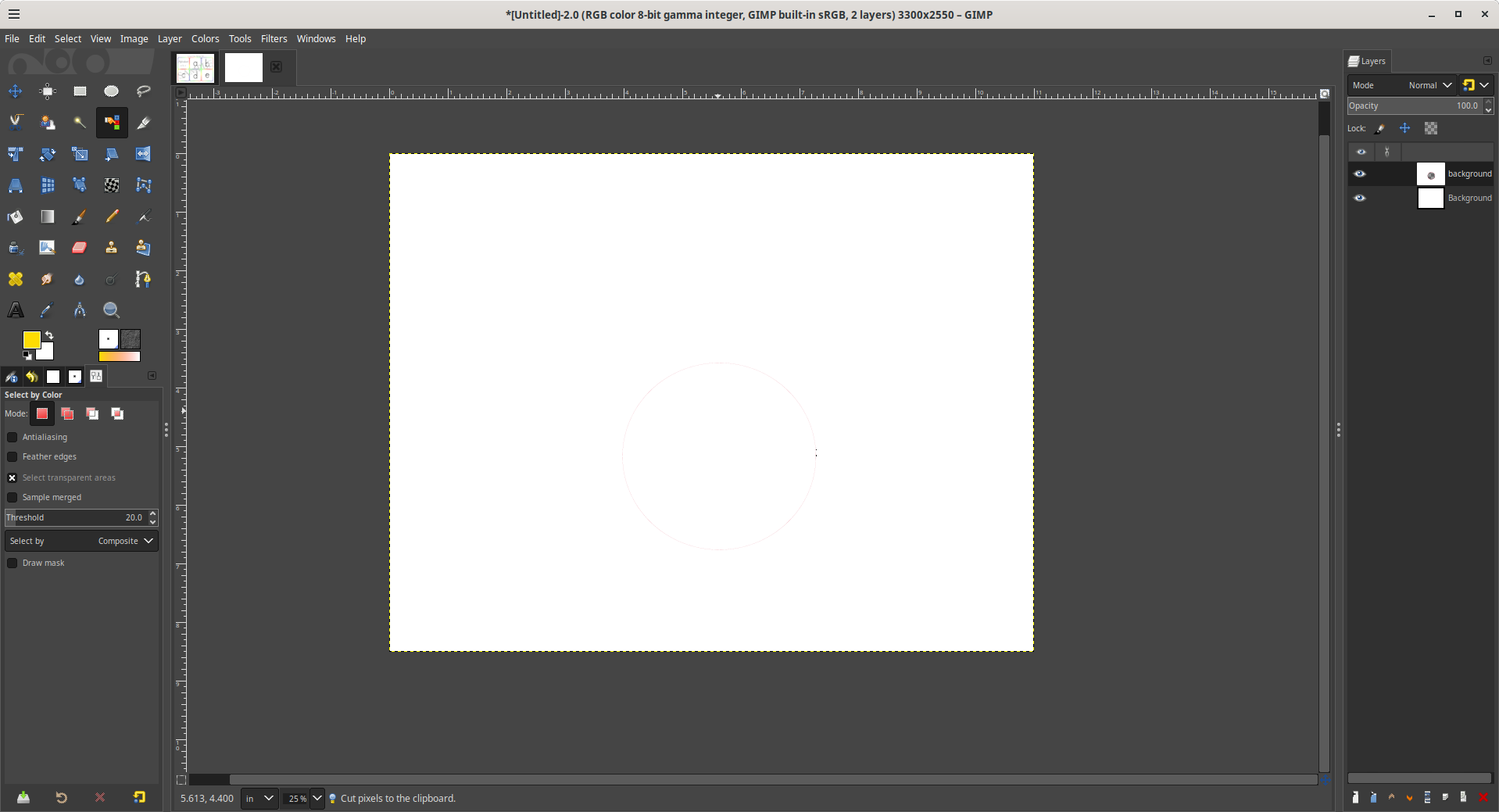1499x812 pixels.
Task: Select the Paths tool
Action: click(x=144, y=279)
